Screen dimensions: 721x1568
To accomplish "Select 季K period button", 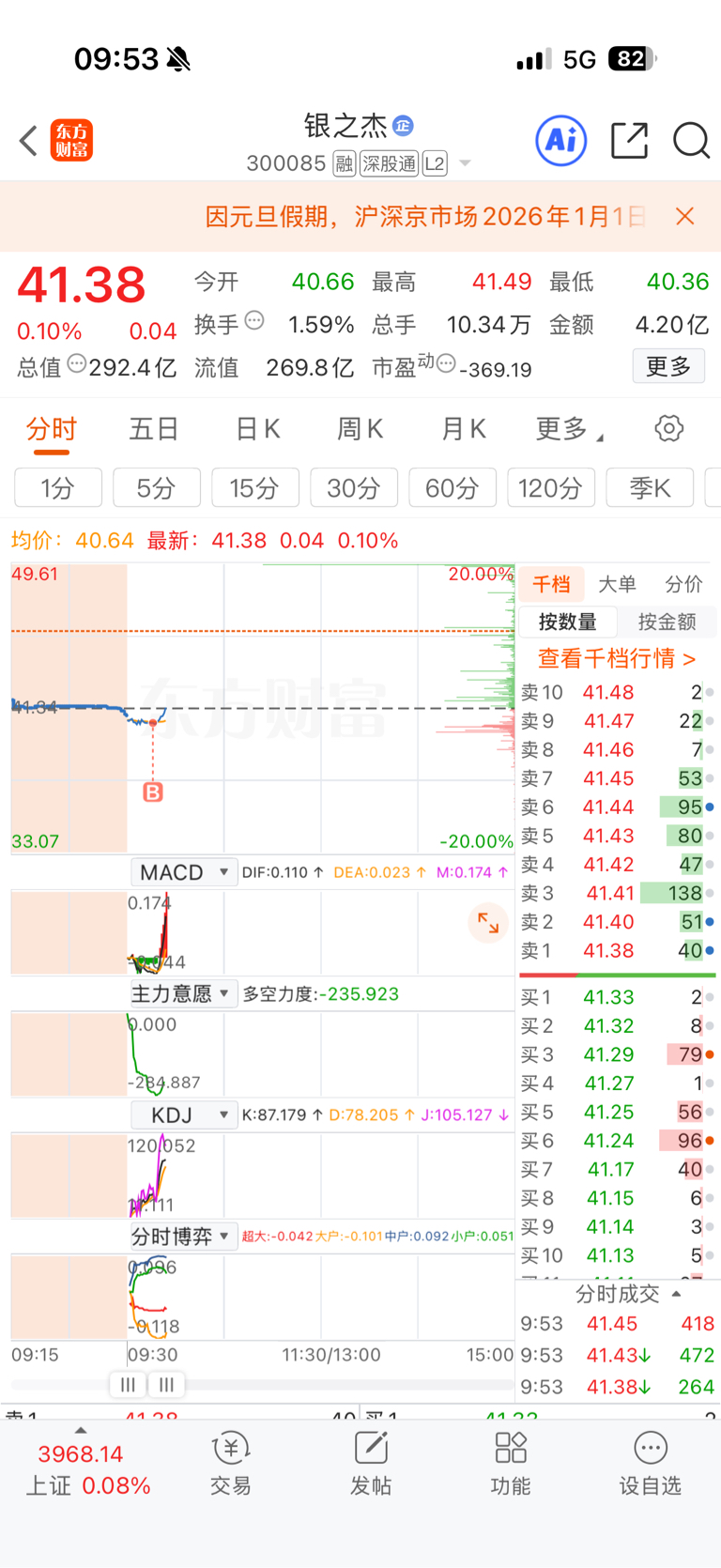I will [x=650, y=487].
